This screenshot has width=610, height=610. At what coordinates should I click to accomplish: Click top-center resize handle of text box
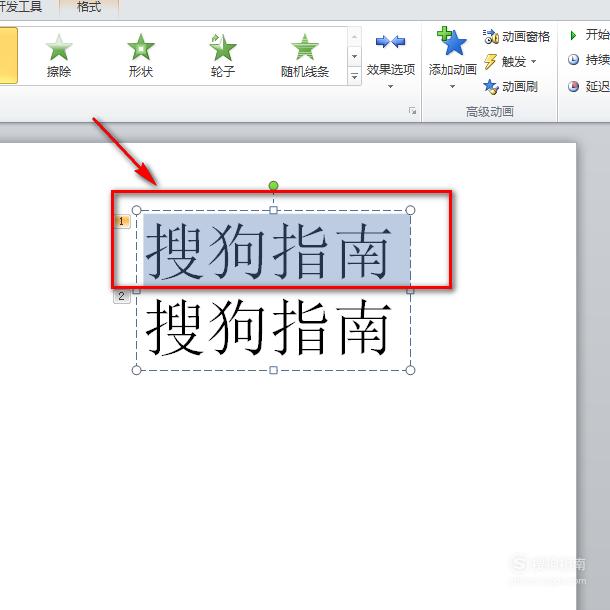[x=273, y=210]
